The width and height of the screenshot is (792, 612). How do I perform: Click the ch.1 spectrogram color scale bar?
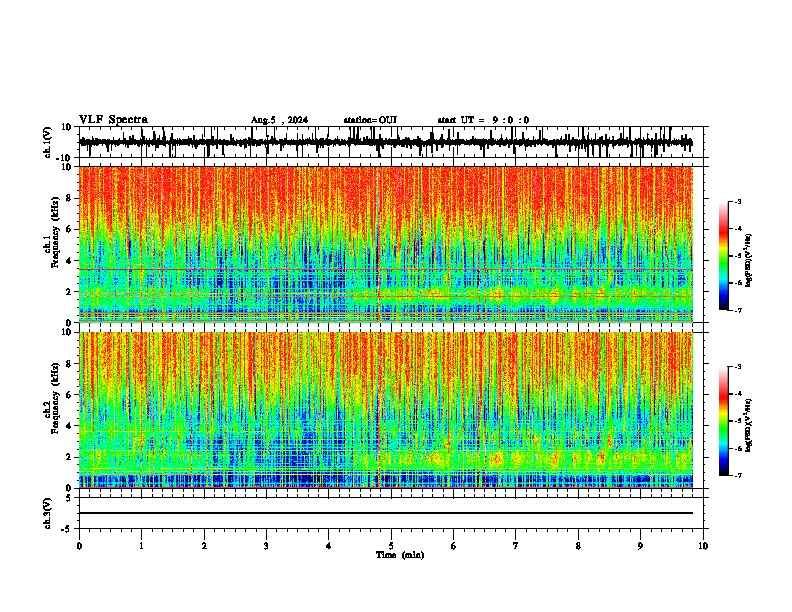click(723, 256)
